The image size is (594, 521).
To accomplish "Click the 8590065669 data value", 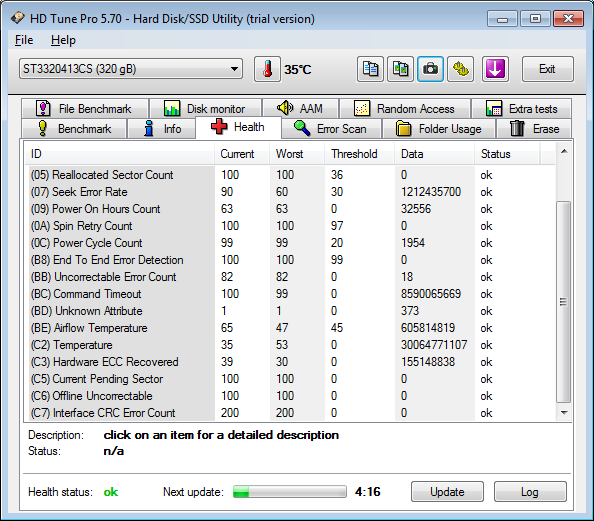I will point(431,294).
